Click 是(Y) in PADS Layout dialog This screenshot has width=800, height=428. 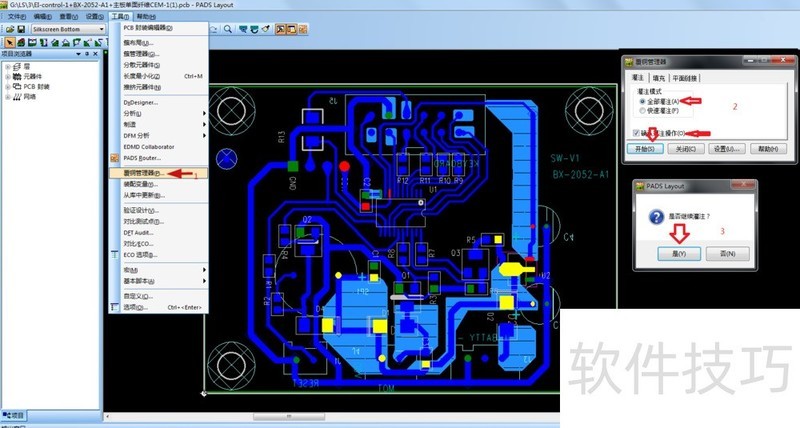pyautogui.click(x=679, y=254)
